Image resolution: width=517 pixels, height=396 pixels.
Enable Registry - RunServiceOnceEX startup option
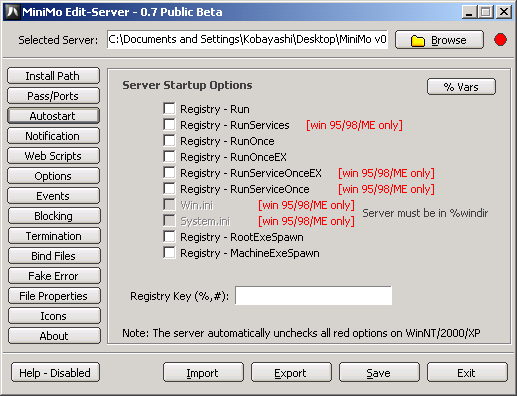point(169,172)
